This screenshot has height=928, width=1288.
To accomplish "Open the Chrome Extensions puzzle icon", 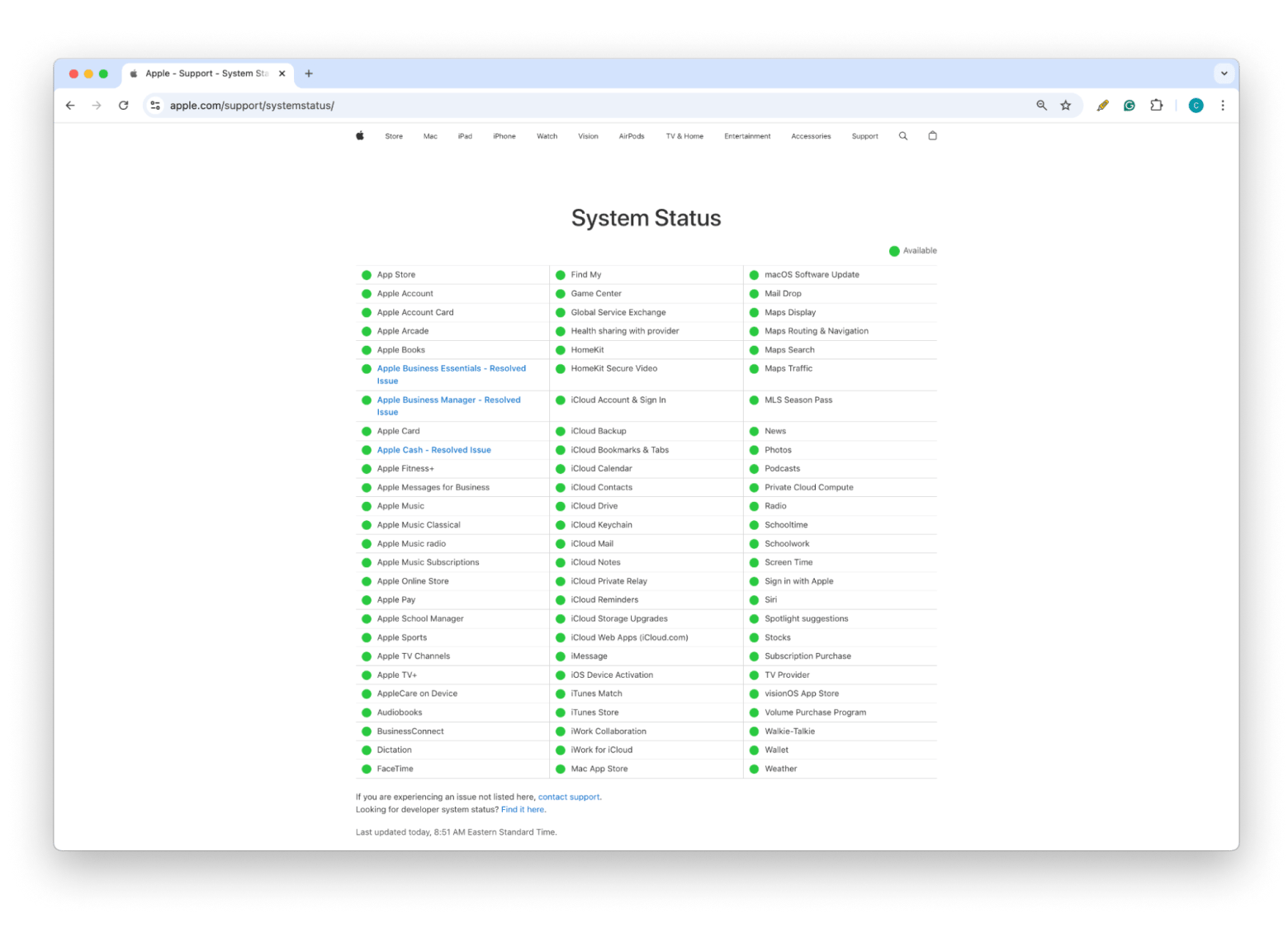I will tap(1157, 106).
